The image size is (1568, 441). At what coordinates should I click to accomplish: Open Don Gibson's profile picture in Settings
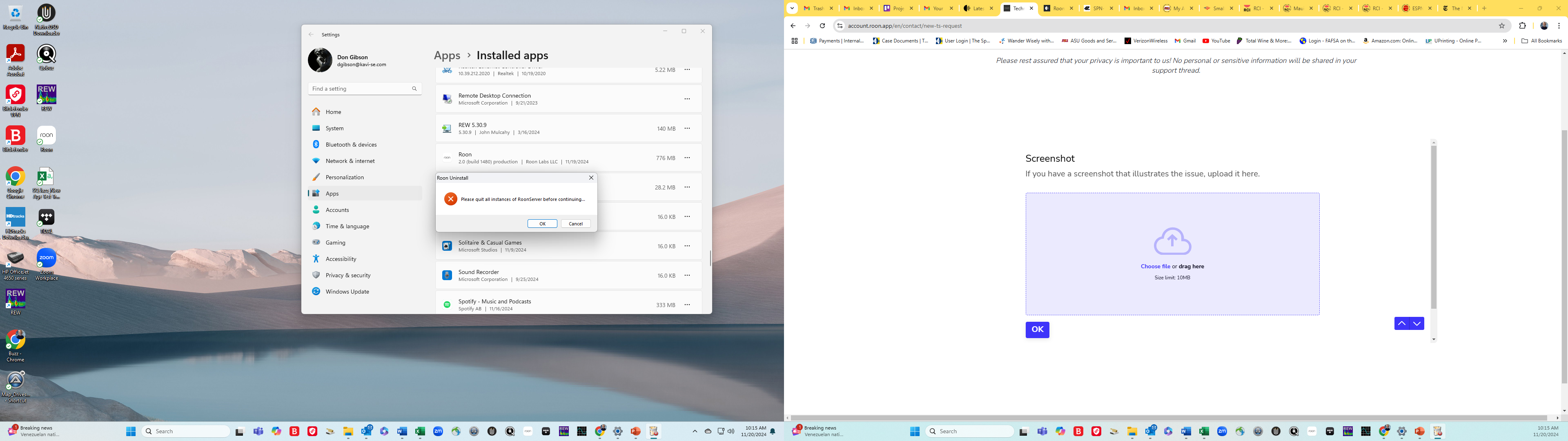(320, 60)
